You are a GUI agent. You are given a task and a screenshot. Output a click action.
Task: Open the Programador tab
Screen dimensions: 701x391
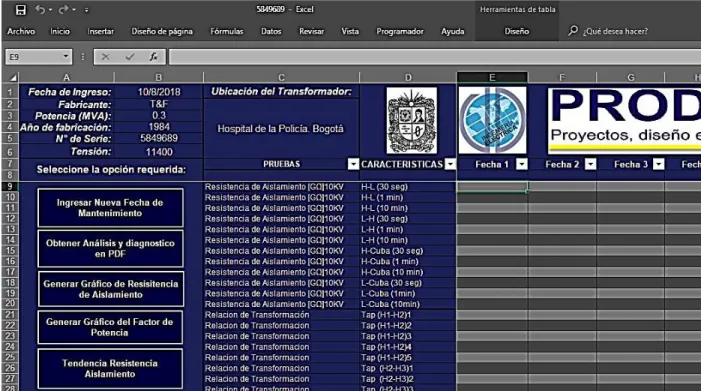(x=400, y=31)
